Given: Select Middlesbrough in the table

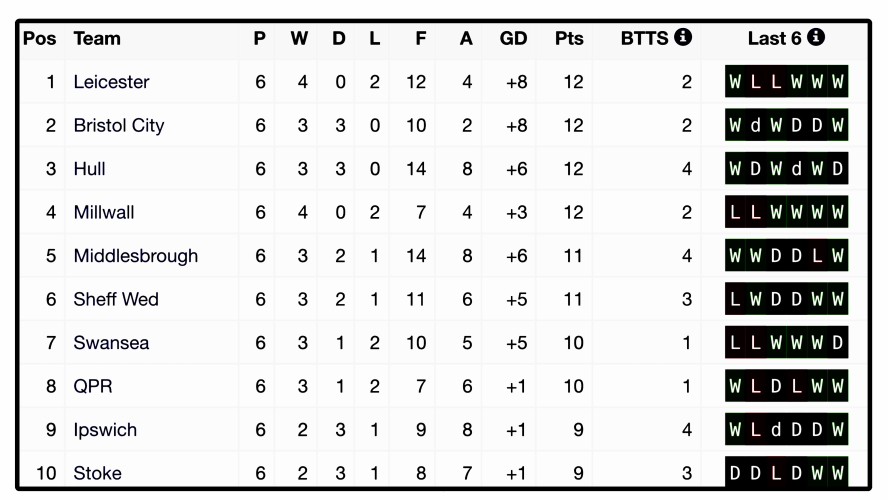Looking at the screenshot, I should 135,256.
